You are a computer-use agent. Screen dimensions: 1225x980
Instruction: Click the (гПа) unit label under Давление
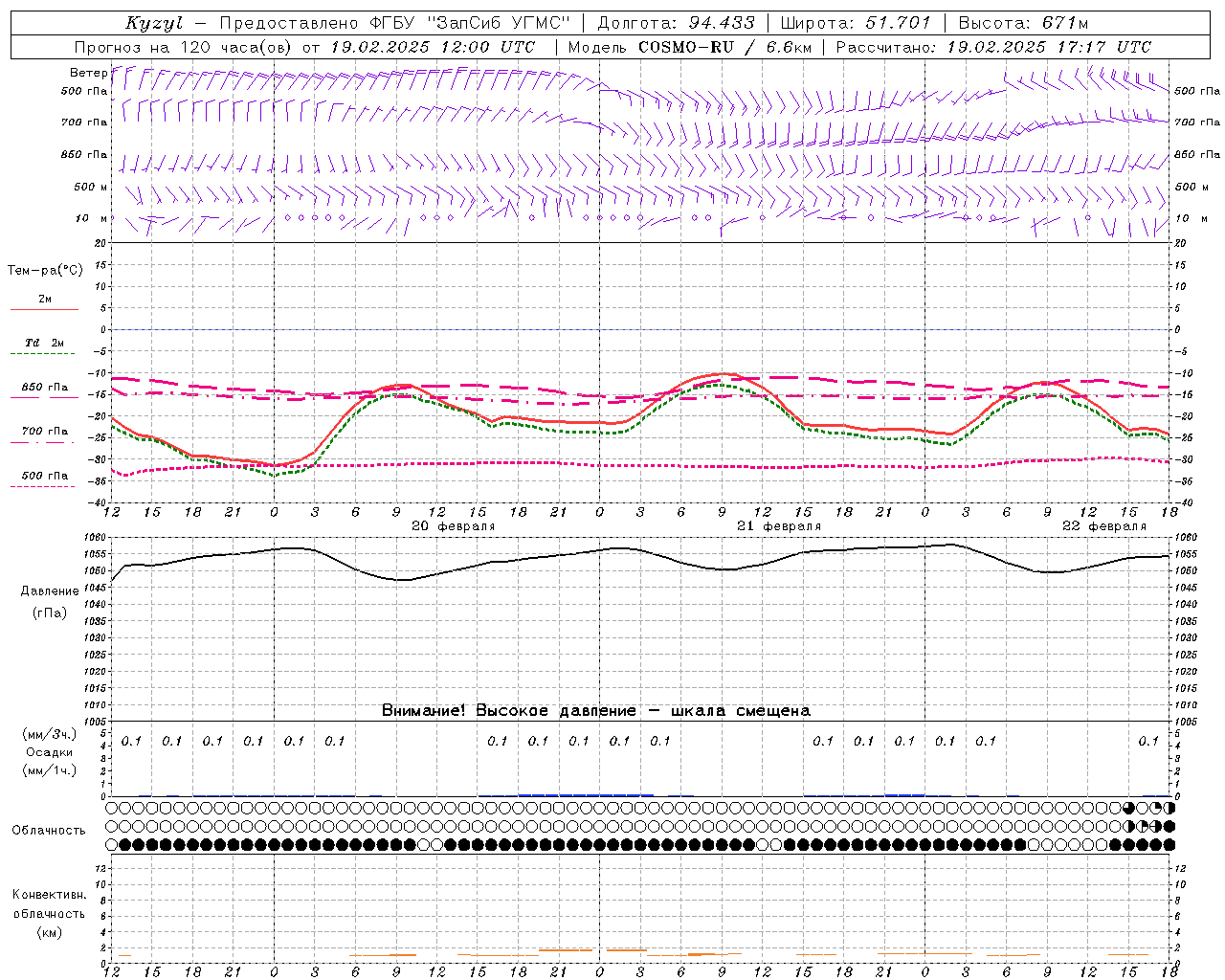coord(50,612)
